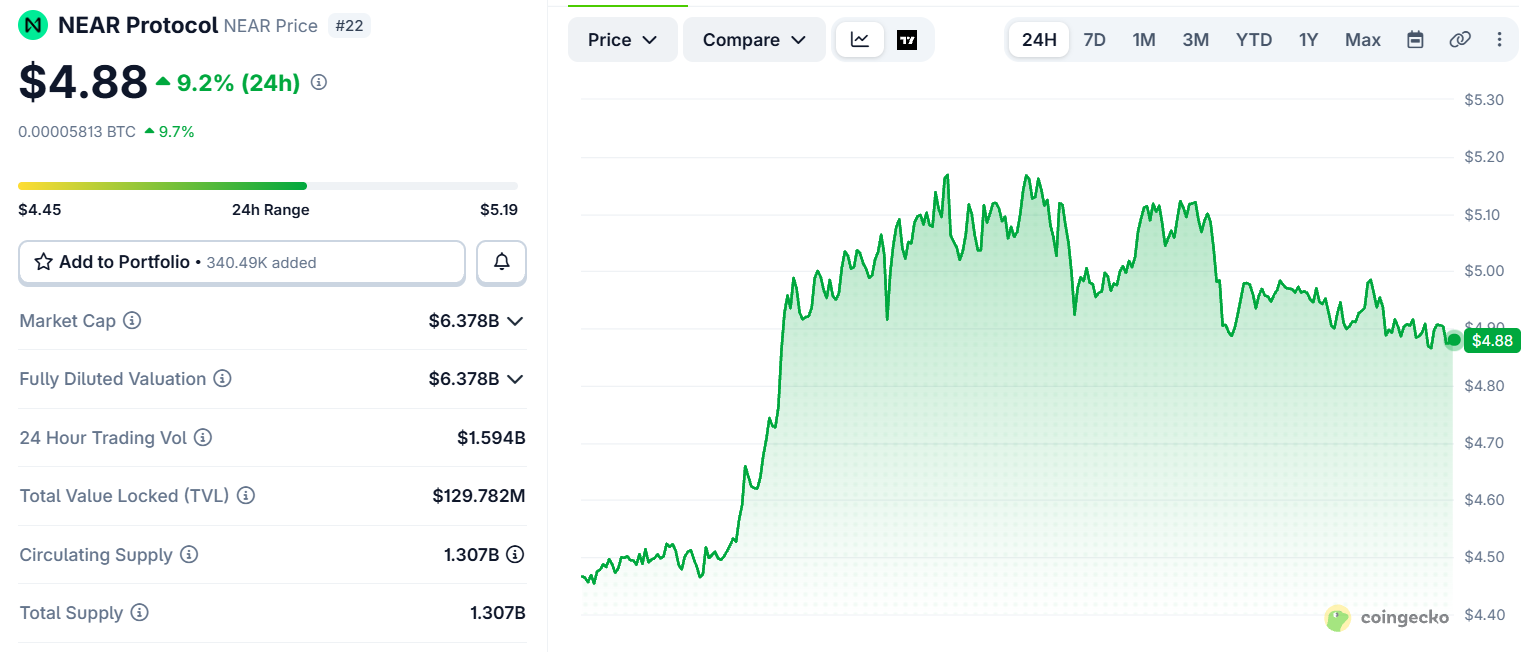Click the $5.19 range high value

[499, 210]
